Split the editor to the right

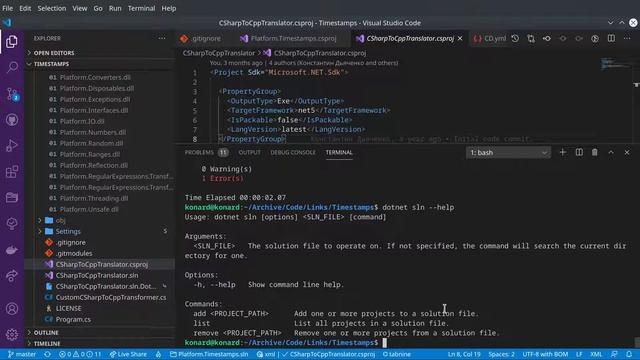point(611,38)
